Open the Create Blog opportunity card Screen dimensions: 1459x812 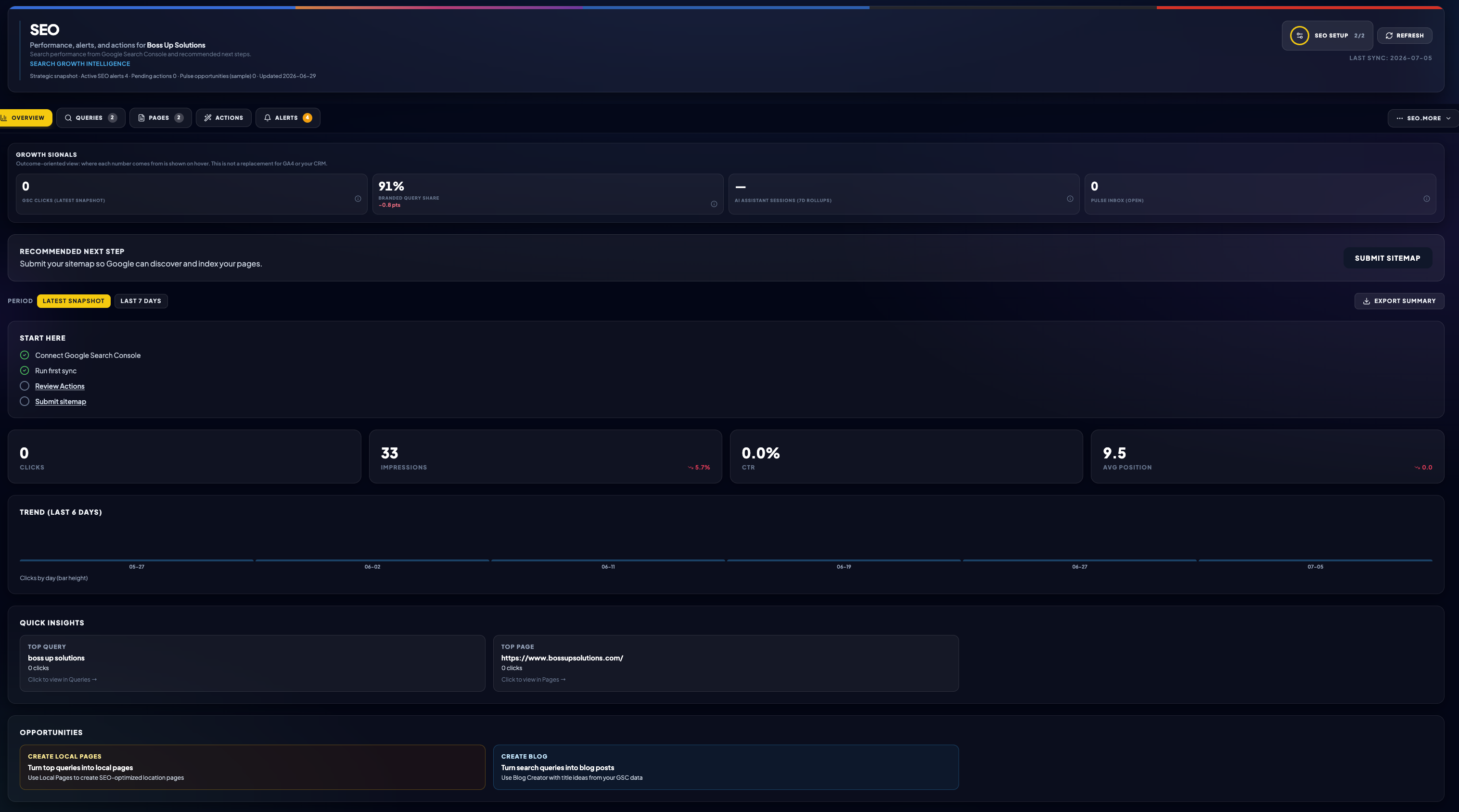tap(726, 767)
